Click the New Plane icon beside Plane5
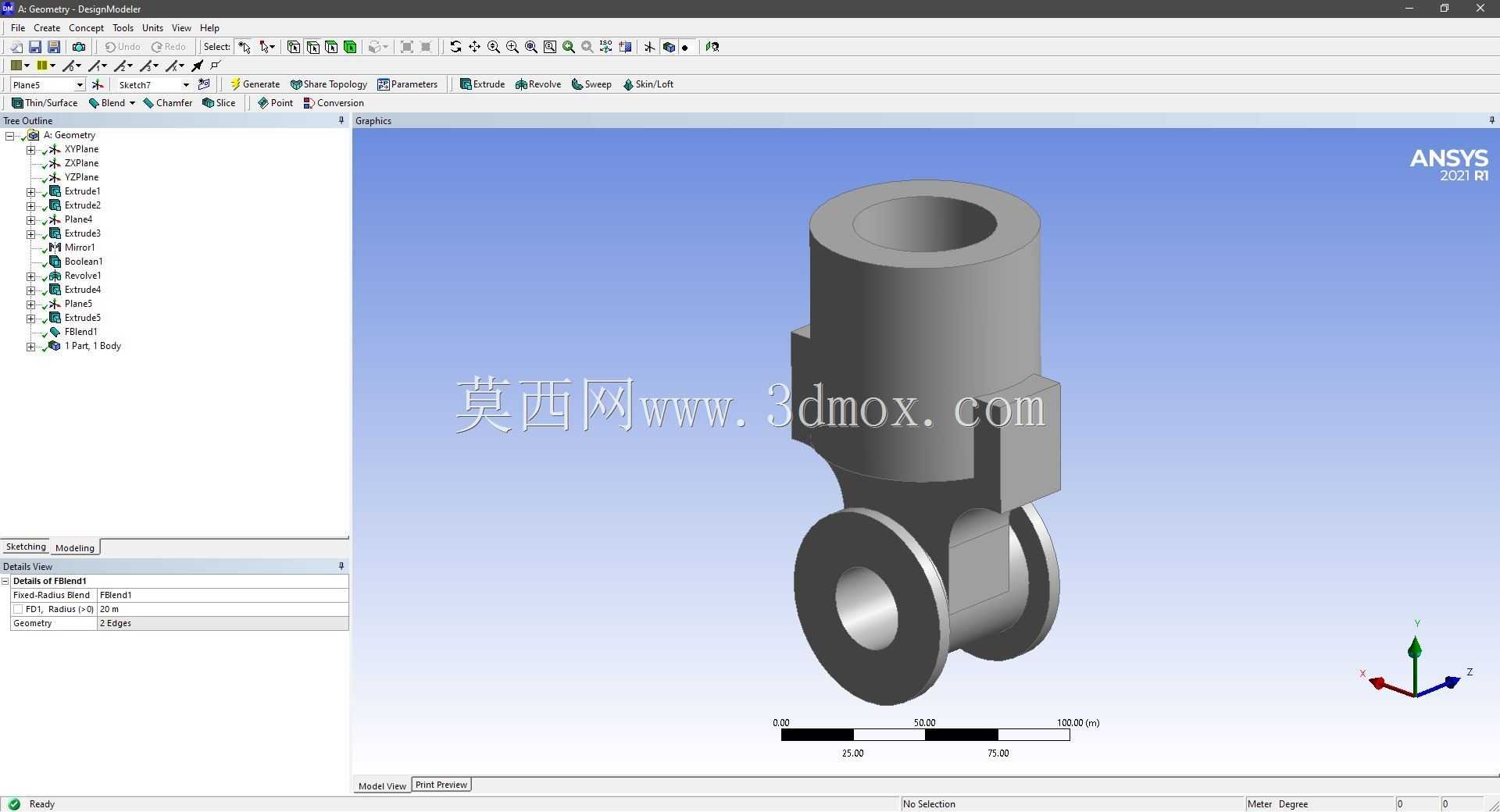The image size is (1500, 812). pos(98,84)
